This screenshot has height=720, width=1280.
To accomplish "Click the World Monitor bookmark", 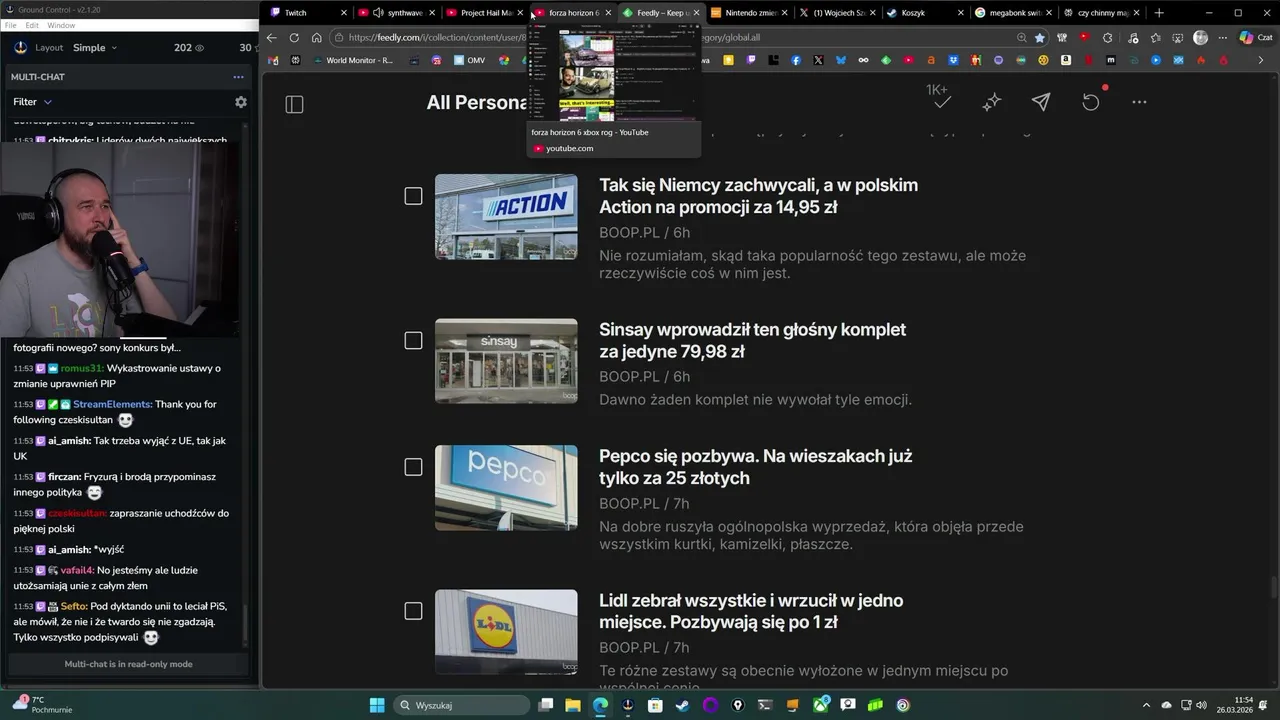I will coord(353,60).
